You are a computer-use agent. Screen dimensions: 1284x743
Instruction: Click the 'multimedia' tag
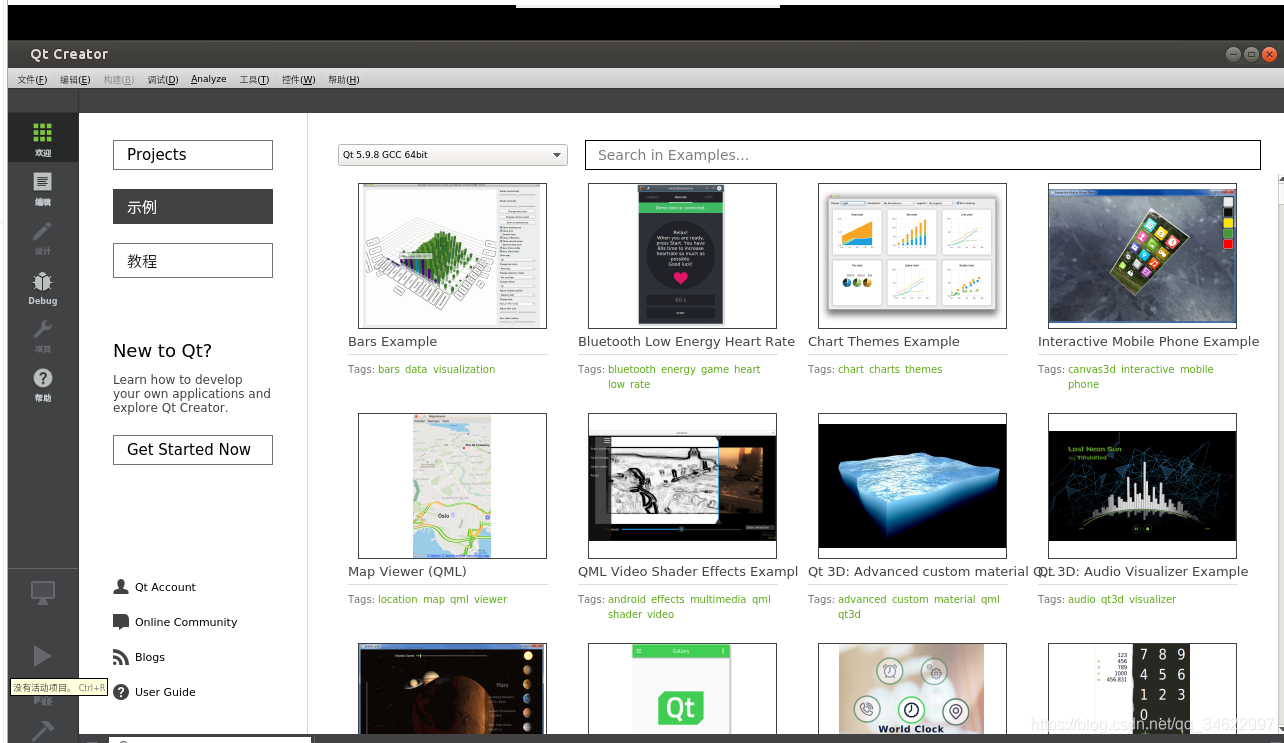718,600
